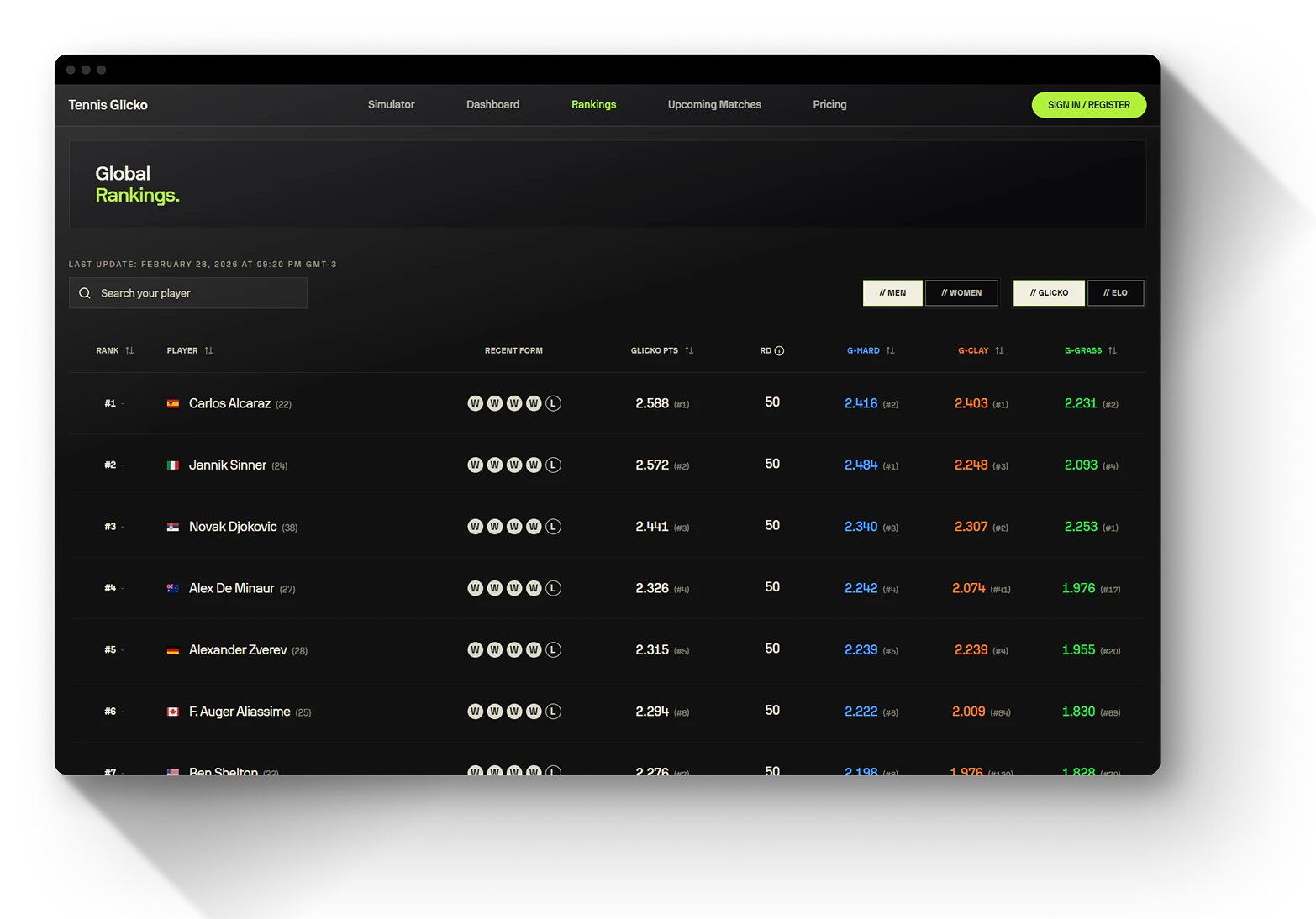Image resolution: width=1316 pixels, height=919 pixels.
Task: Open Novak Djokovic player profile
Action: click(233, 527)
